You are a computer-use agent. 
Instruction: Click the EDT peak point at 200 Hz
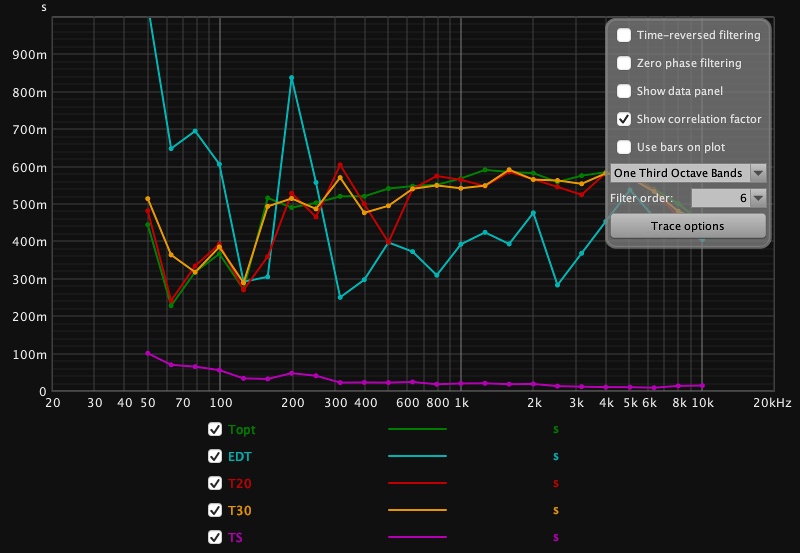click(292, 77)
